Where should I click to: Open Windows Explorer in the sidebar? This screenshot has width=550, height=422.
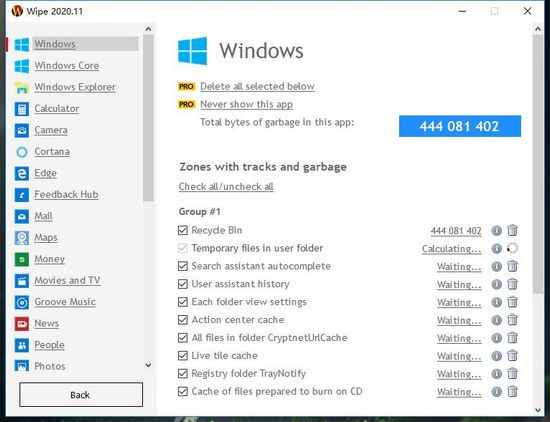pos(75,87)
